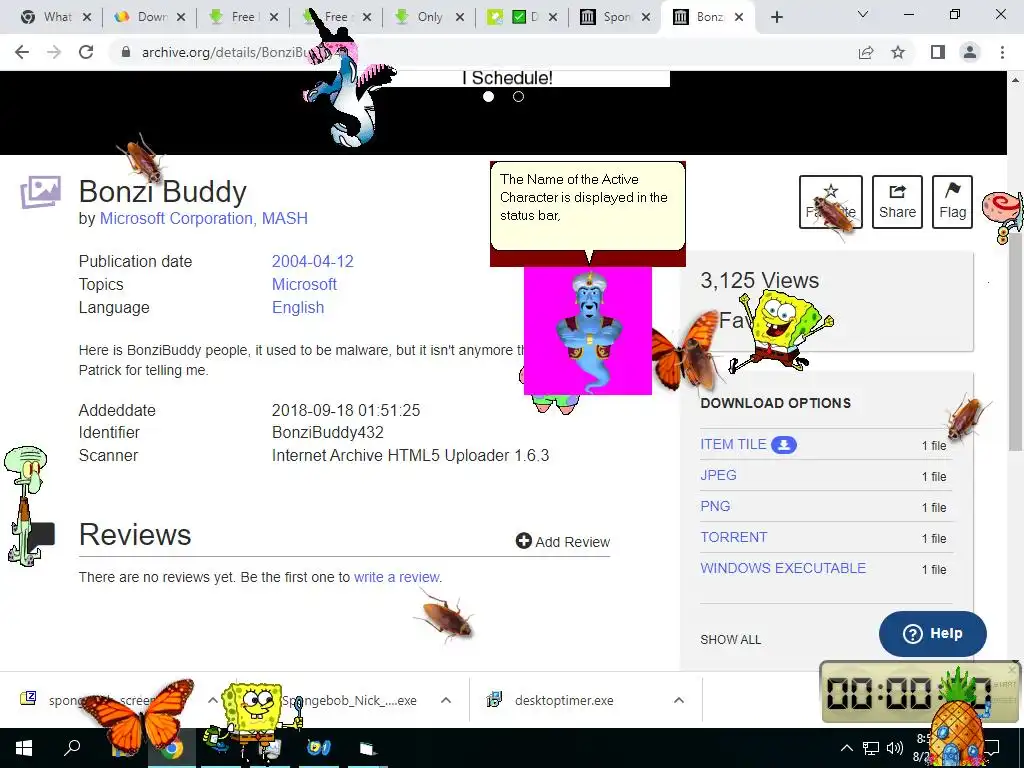This screenshot has height=768, width=1024.
Task: Bookmark this tab with the star icon
Action: coord(898,52)
